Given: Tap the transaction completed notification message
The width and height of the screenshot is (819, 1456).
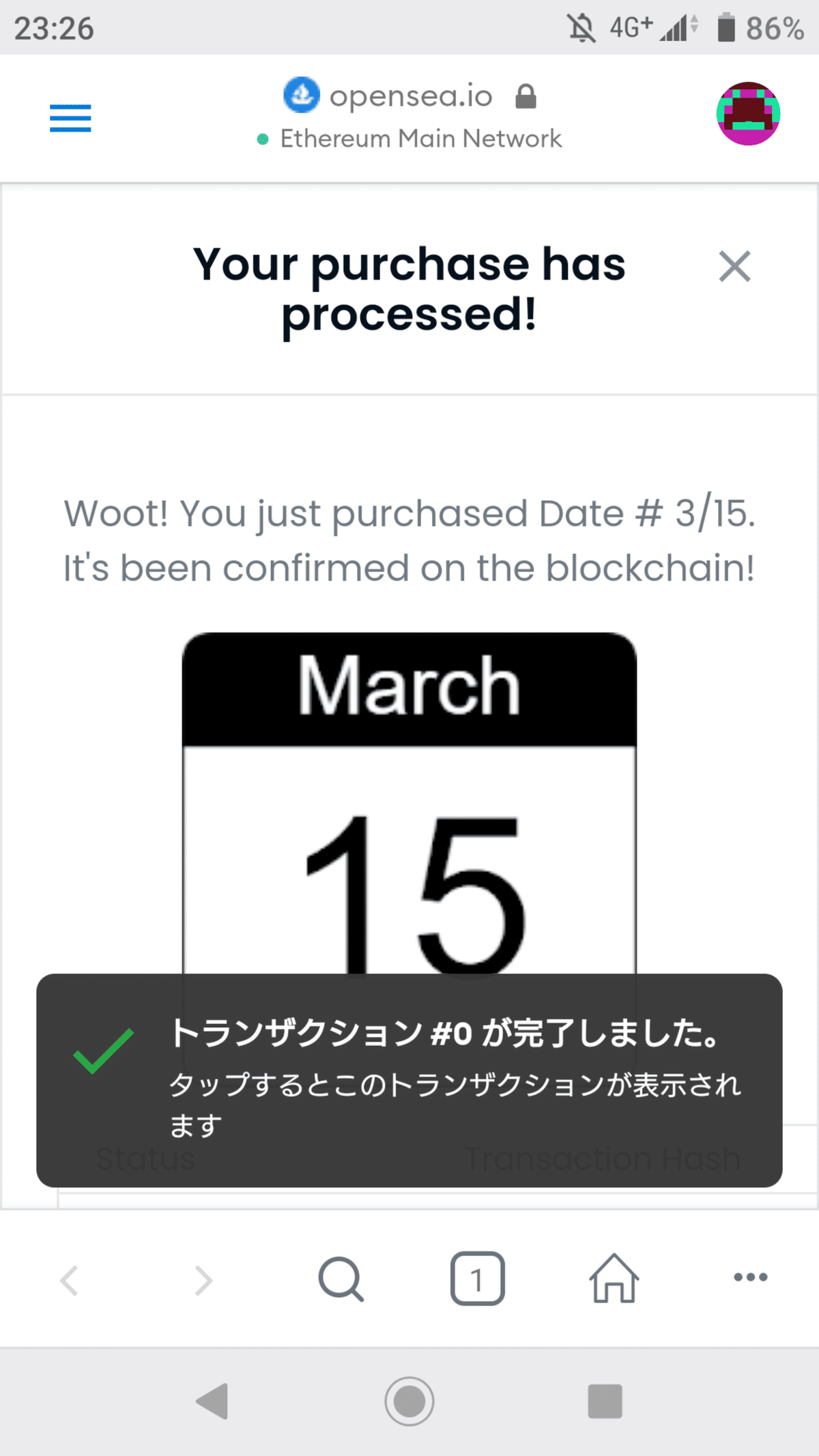Looking at the screenshot, I should [x=447, y=1035].
